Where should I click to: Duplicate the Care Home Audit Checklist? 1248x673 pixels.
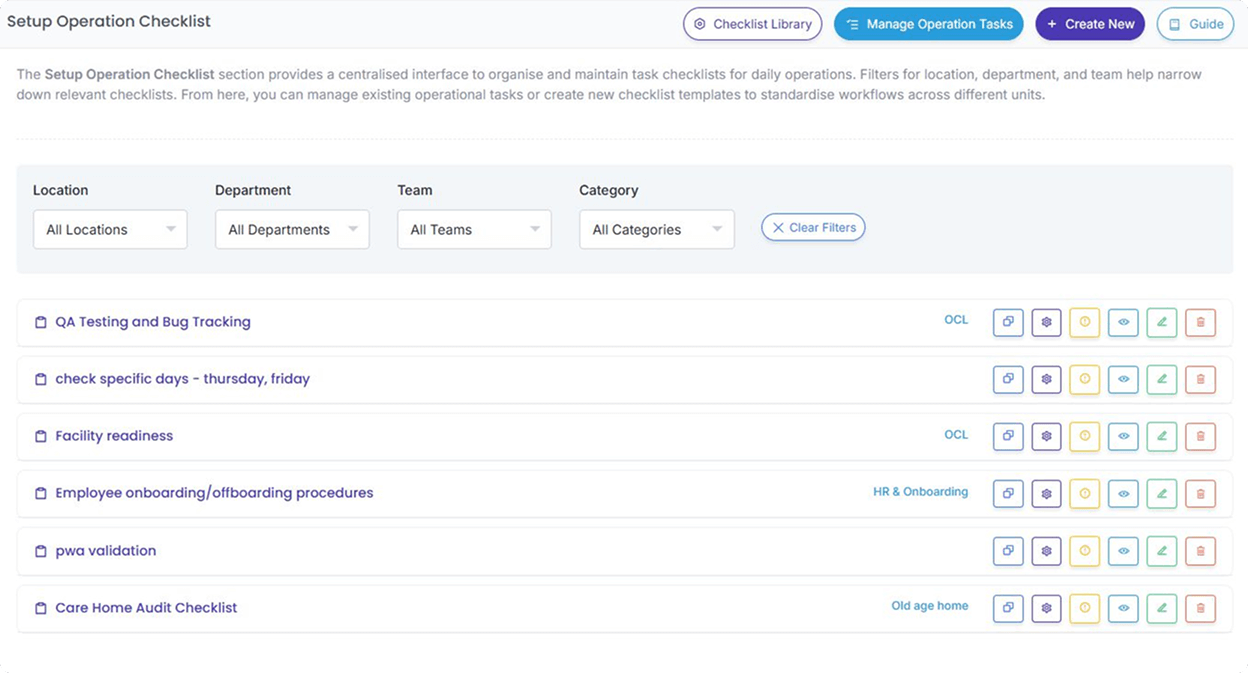(x=1008, y=608)
